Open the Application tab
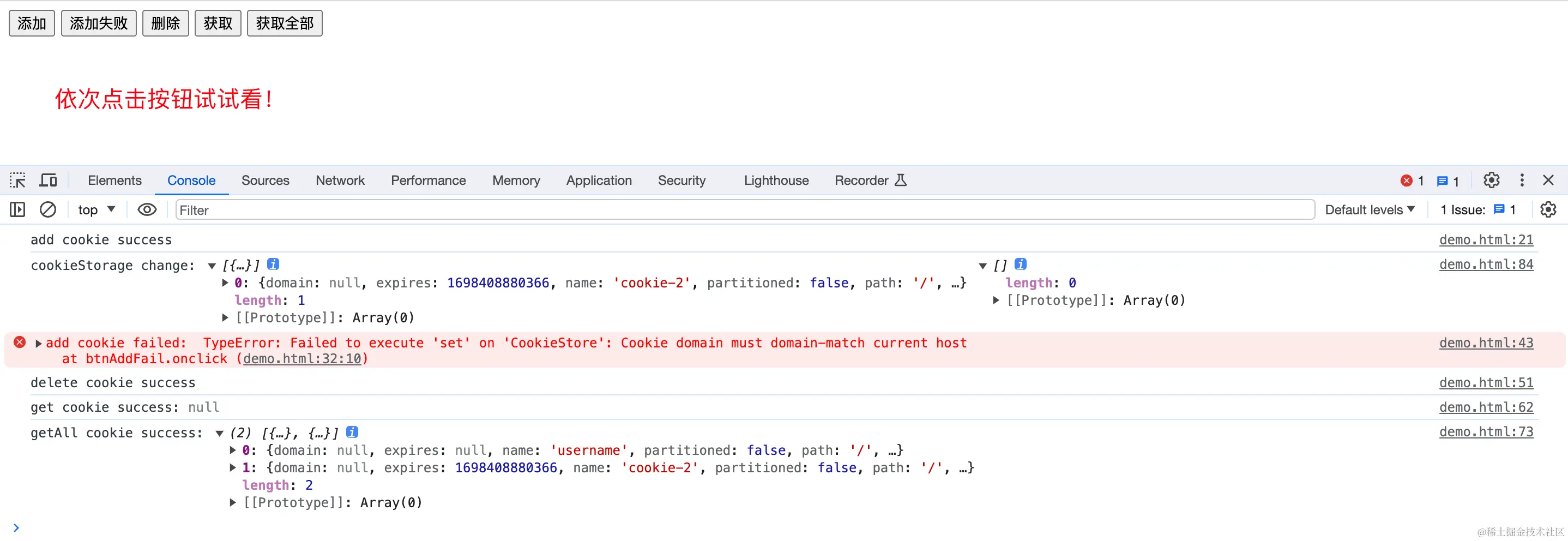Viewport: 1568px width, 541px height. [x=598, y=180]
